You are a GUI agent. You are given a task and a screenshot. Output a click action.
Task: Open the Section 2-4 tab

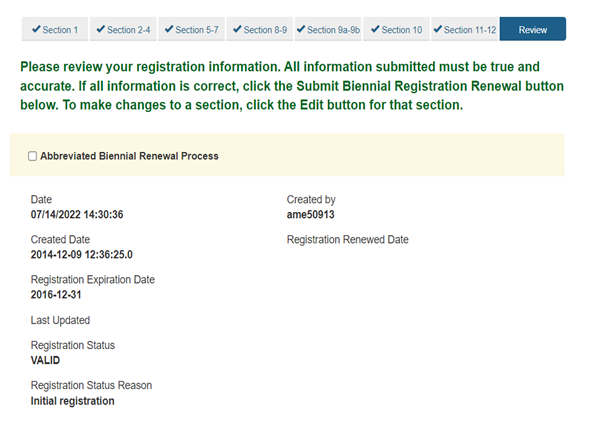[x=123, y=29]
